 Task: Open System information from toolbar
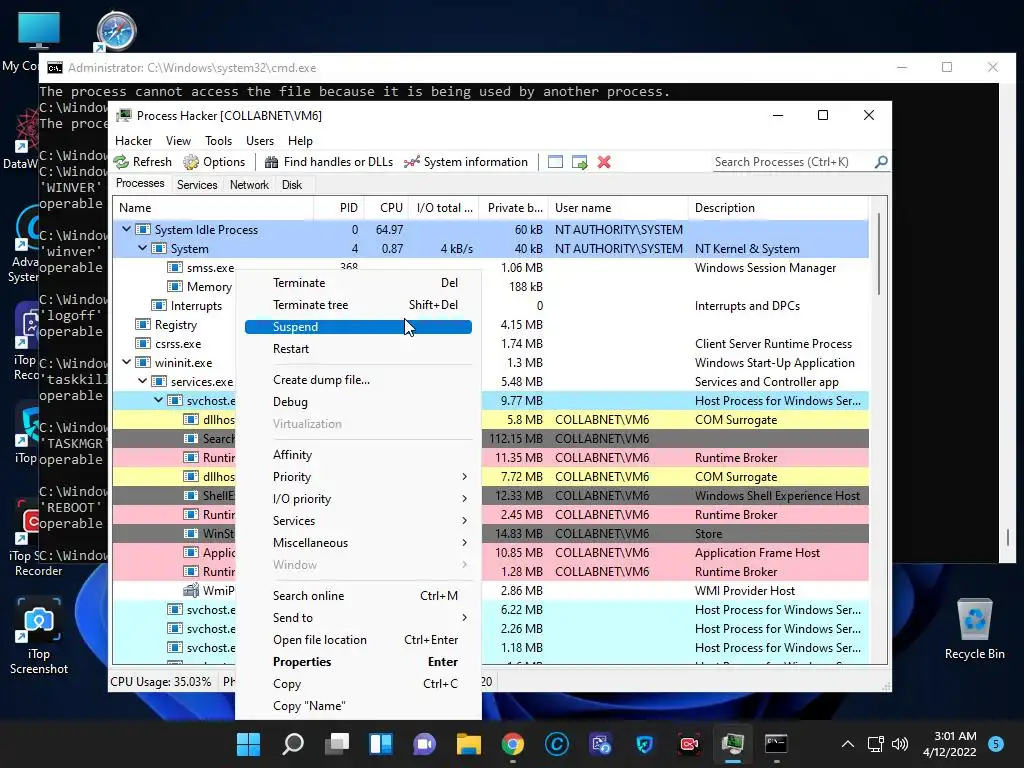pyautogui.click(x=466, y=162)
